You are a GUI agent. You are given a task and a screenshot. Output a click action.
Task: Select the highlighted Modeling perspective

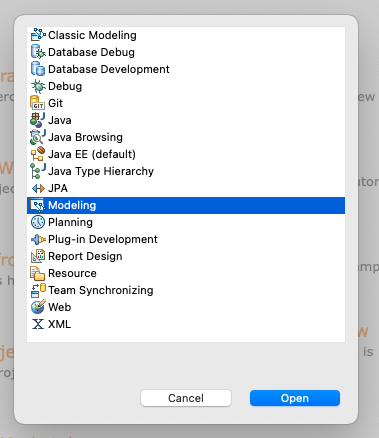pos(186,205)
